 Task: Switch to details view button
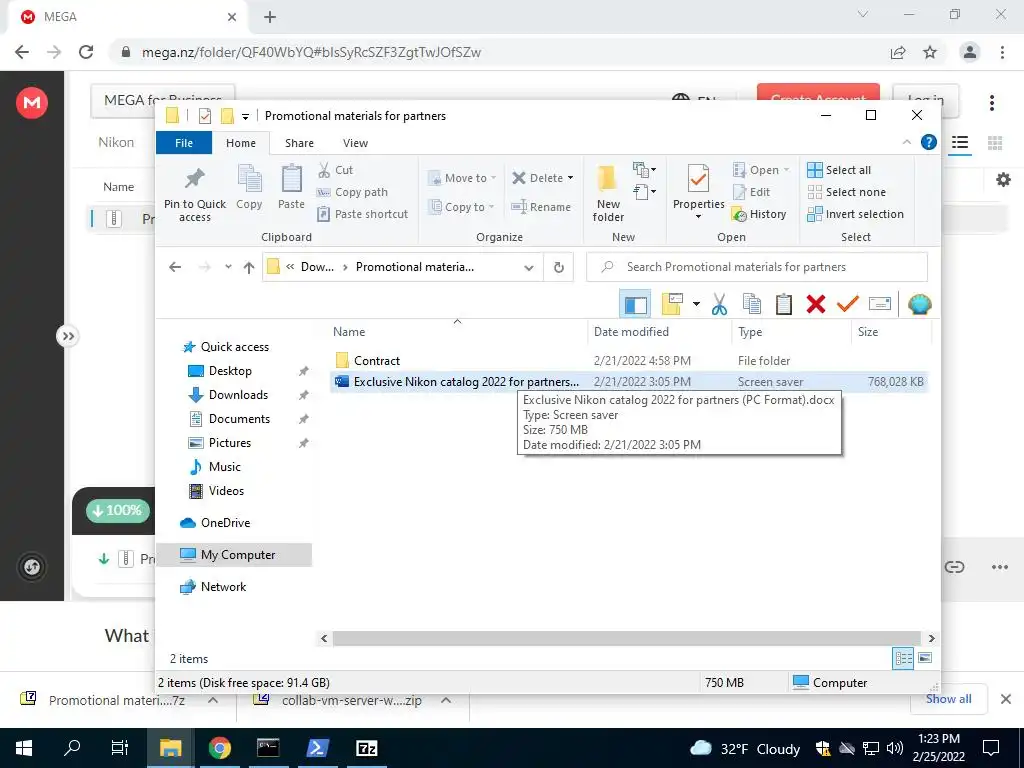903,659
